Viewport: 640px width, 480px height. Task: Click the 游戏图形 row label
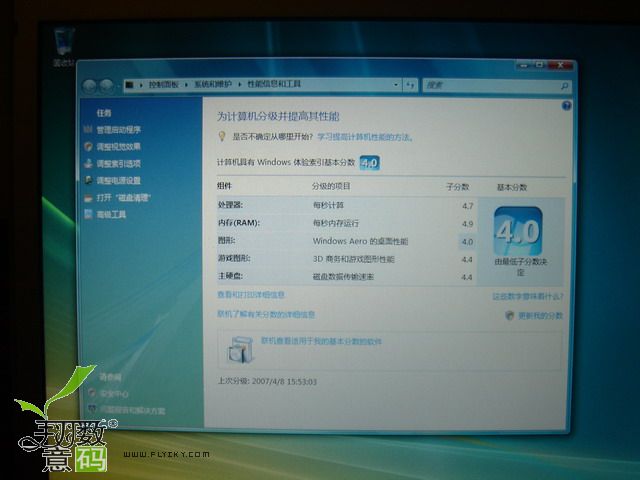click(234, 258)
